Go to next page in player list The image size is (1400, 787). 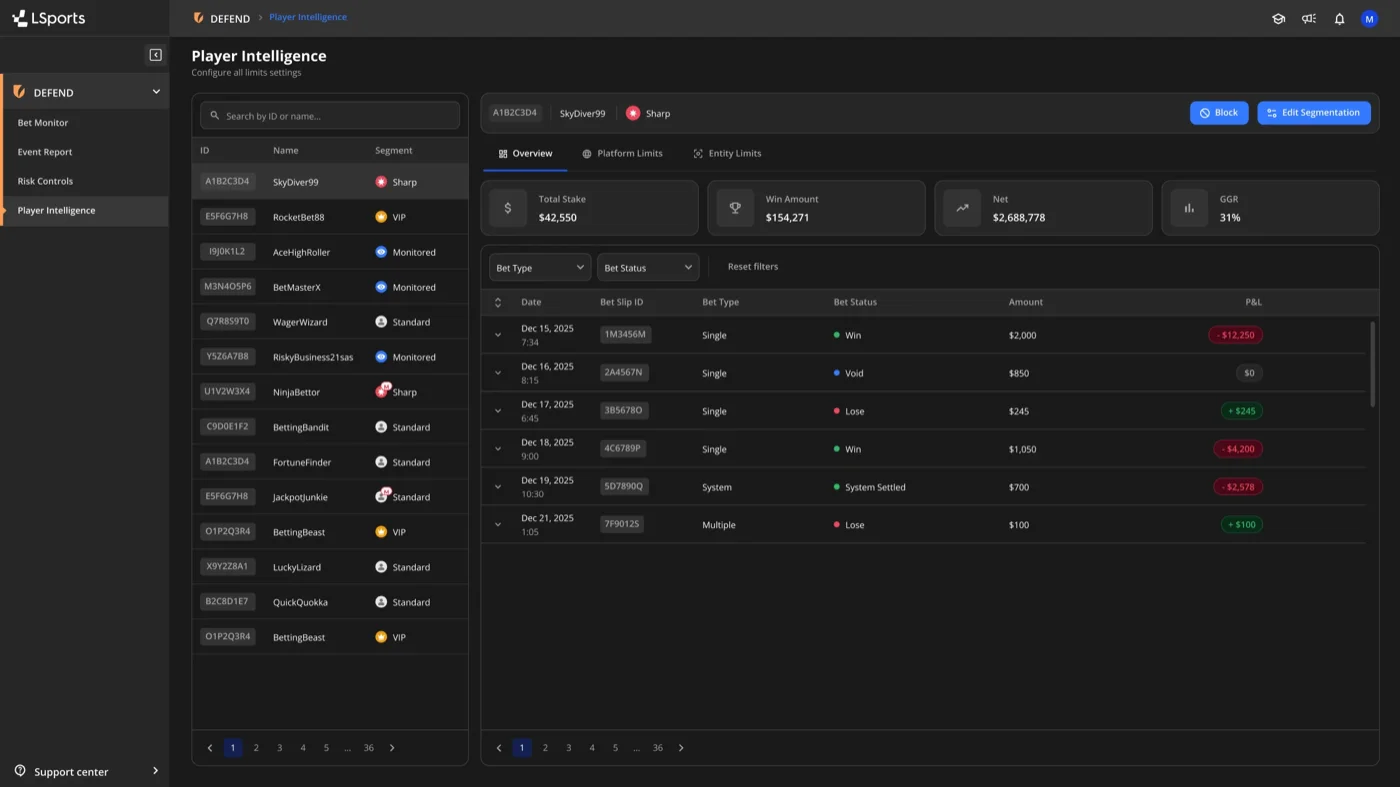pyautogui.click(x=392, y=748)
